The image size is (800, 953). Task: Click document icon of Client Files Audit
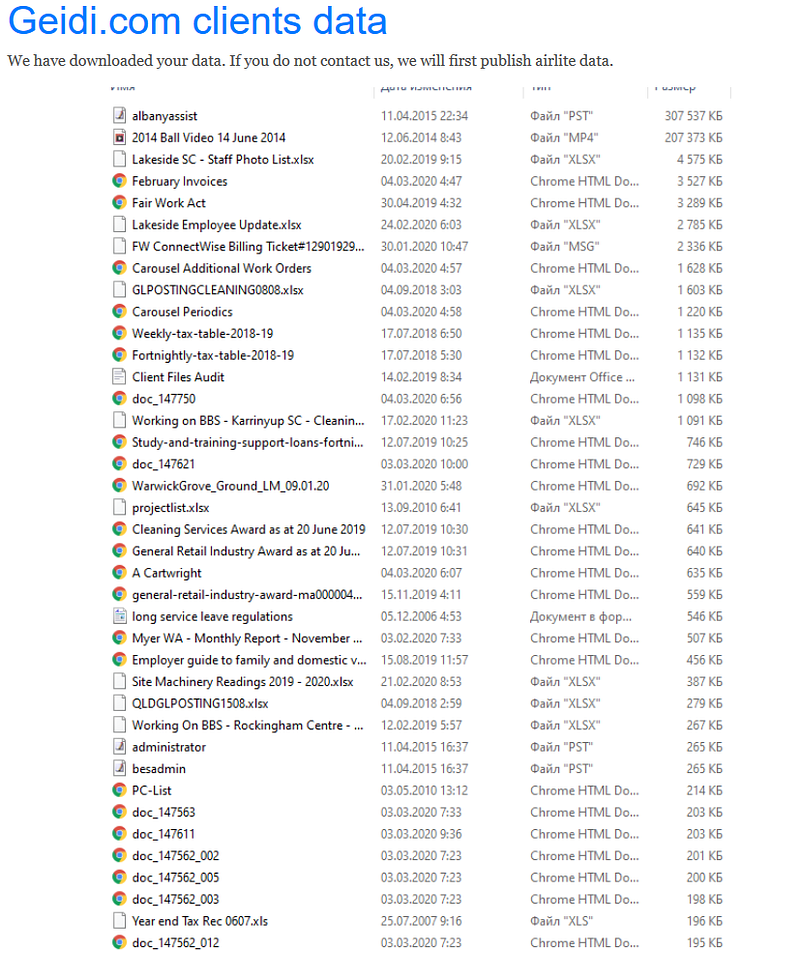coord(120,376)
